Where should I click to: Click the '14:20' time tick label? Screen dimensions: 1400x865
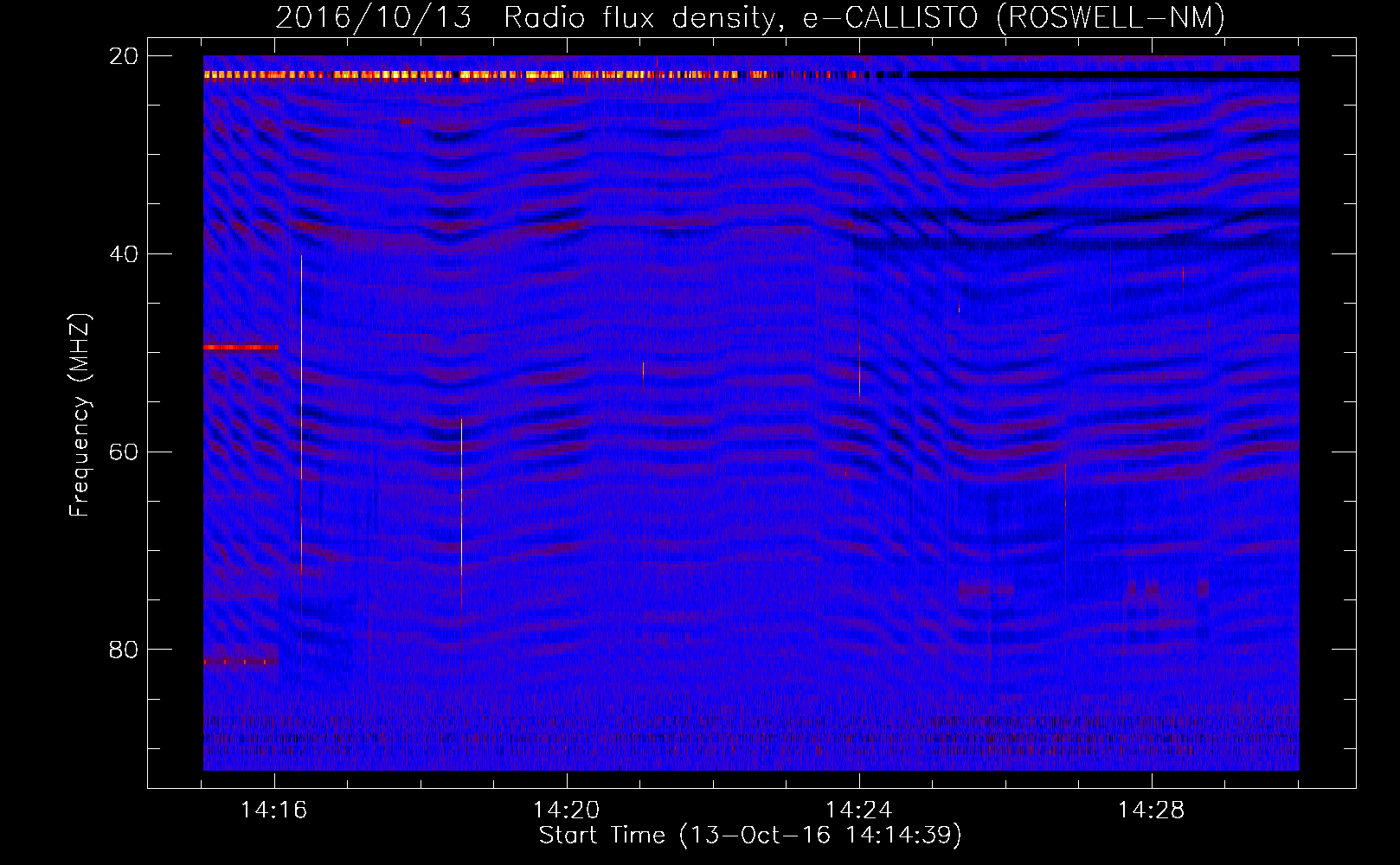coord(567,810)
